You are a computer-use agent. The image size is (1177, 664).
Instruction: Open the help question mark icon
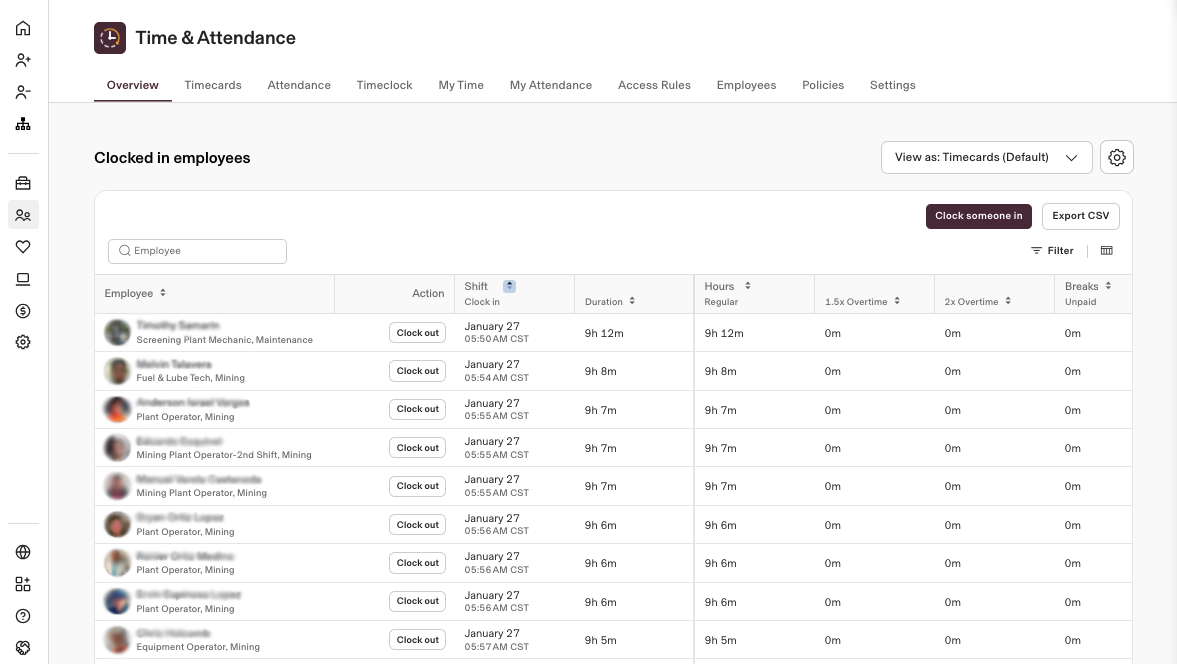tap(23, 616)
